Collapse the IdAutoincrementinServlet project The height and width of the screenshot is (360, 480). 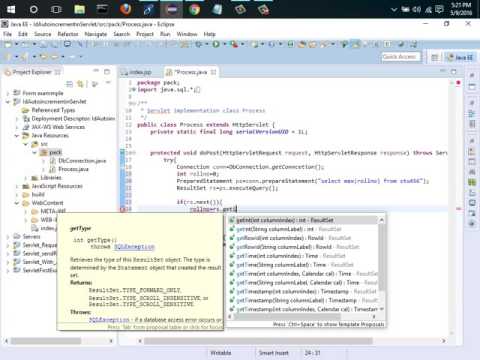coord(8,102)
